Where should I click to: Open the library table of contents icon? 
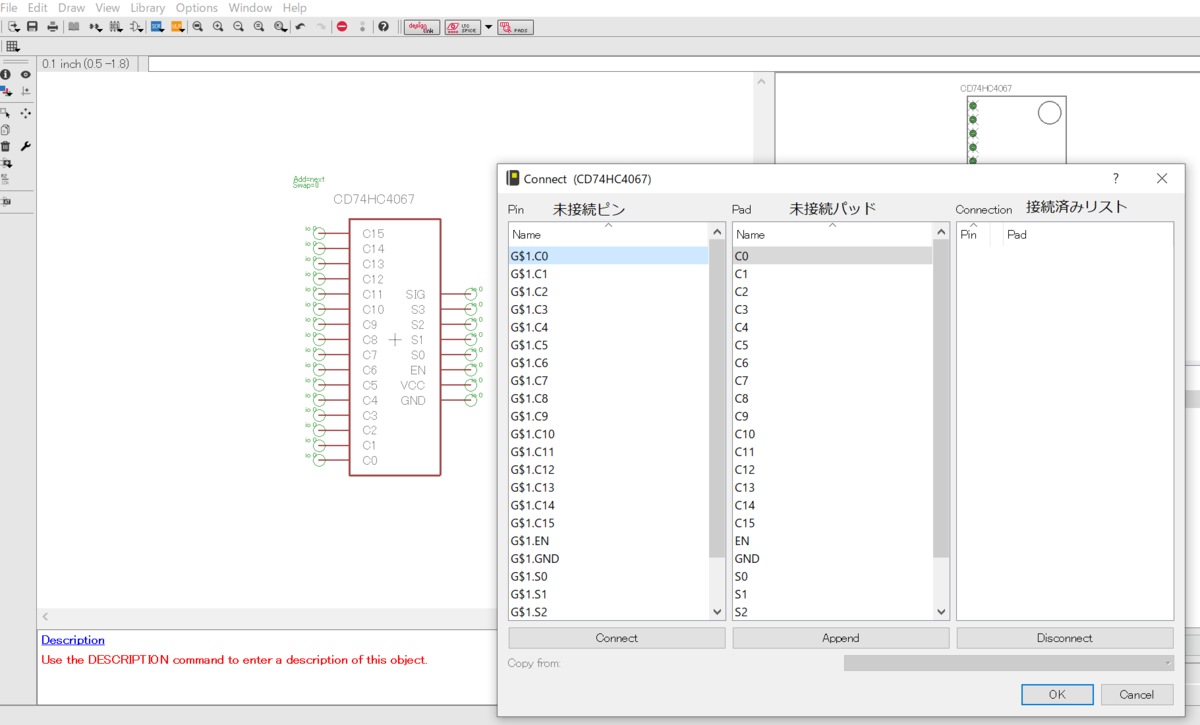pos(73,27)
